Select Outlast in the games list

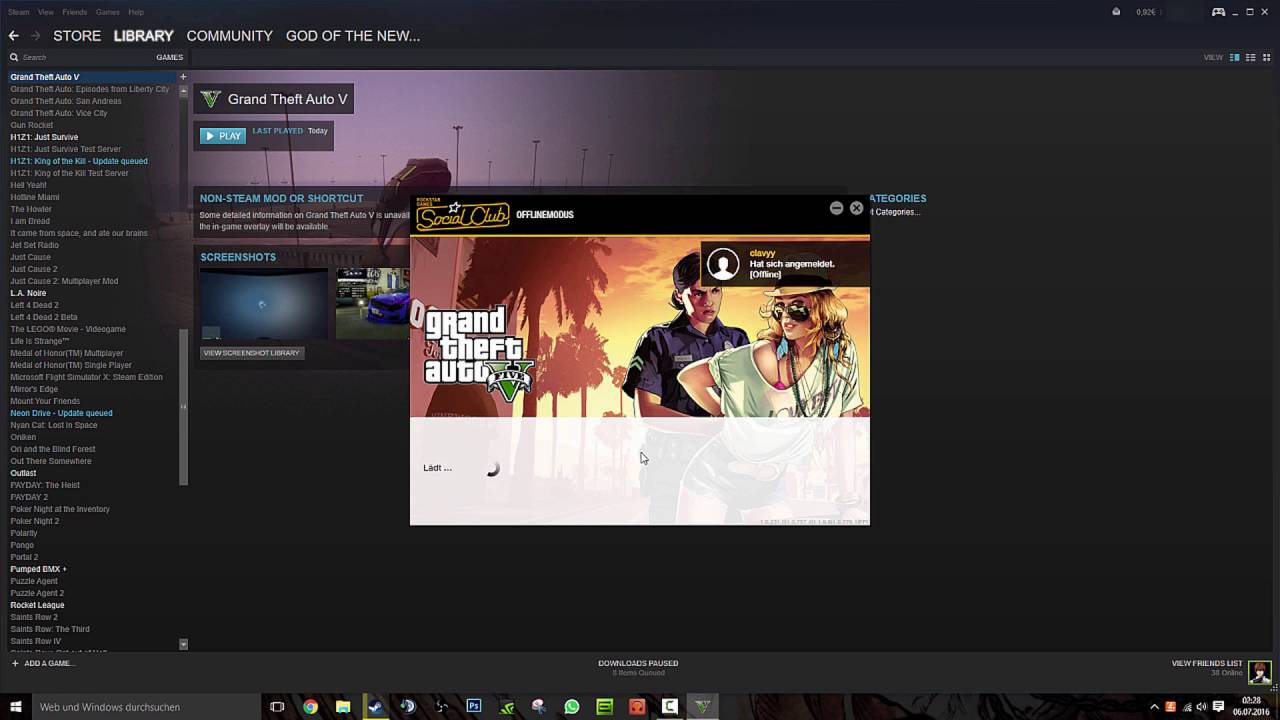pos(23,473)
